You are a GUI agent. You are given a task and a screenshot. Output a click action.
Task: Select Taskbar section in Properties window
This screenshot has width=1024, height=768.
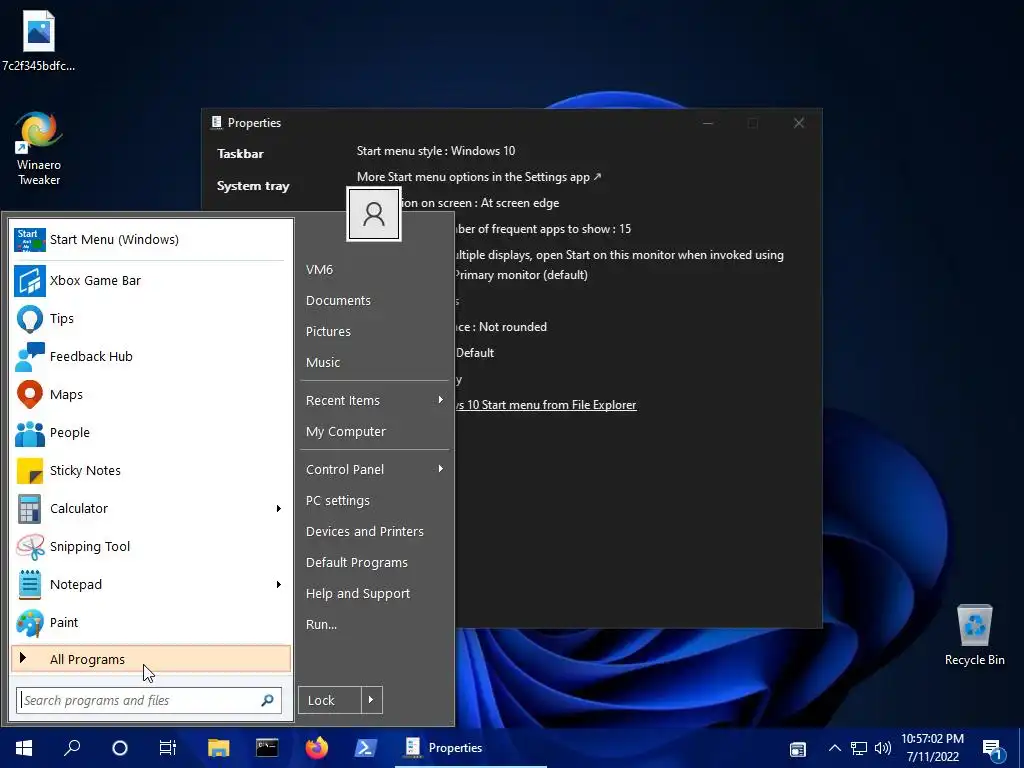tap(240, 154)
